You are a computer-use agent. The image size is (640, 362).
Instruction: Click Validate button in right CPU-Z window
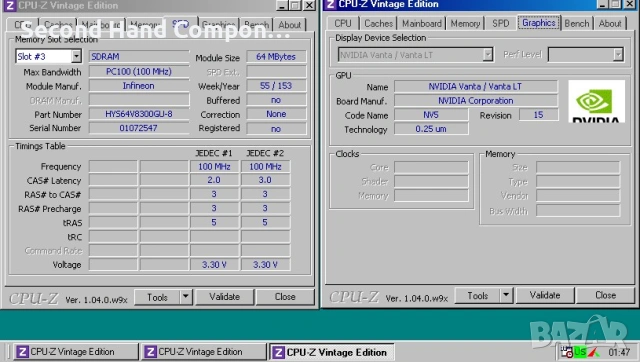pos(545,295)
